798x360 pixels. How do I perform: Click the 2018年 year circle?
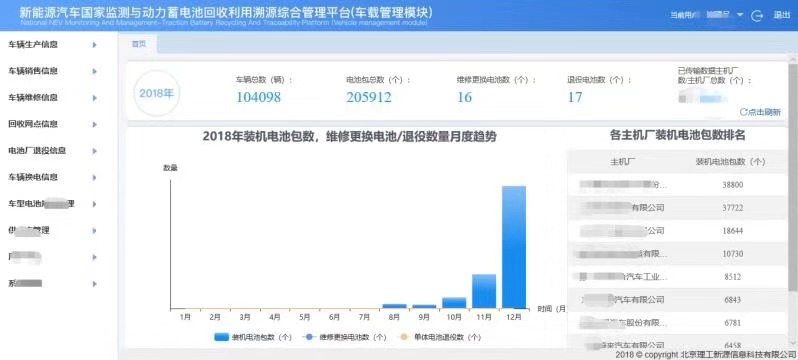157,94
